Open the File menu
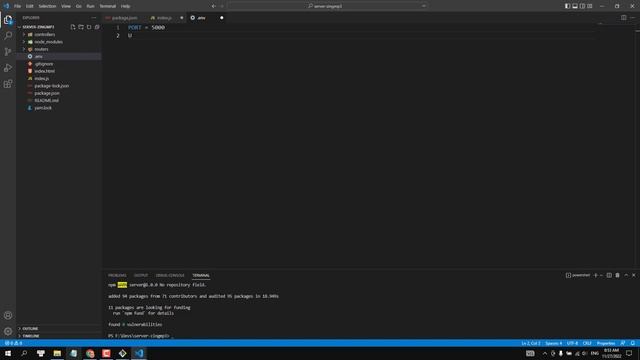 [18, 6]
